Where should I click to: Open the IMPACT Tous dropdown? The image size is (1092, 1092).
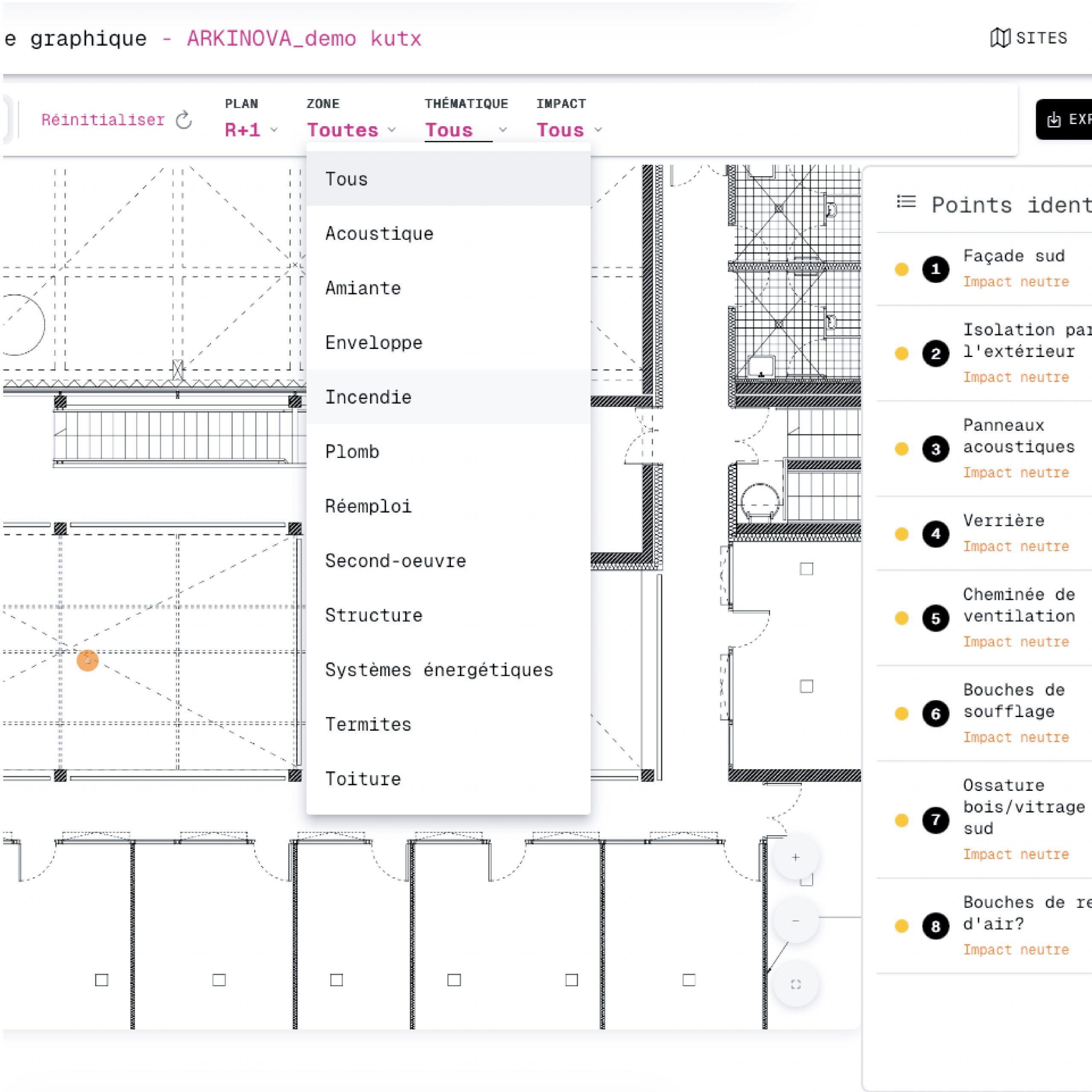(569, 130)
